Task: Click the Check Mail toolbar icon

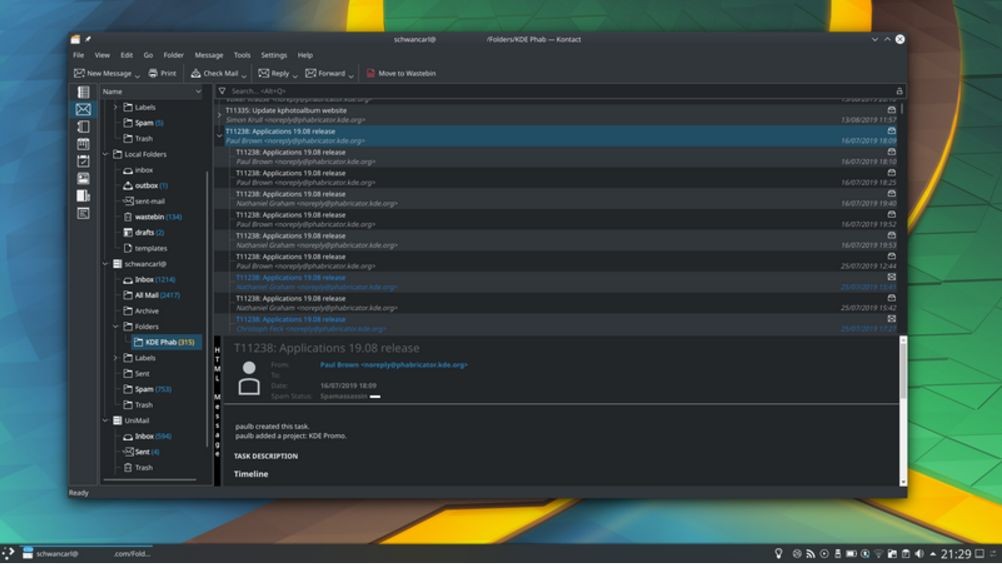Action: point(196,73)
